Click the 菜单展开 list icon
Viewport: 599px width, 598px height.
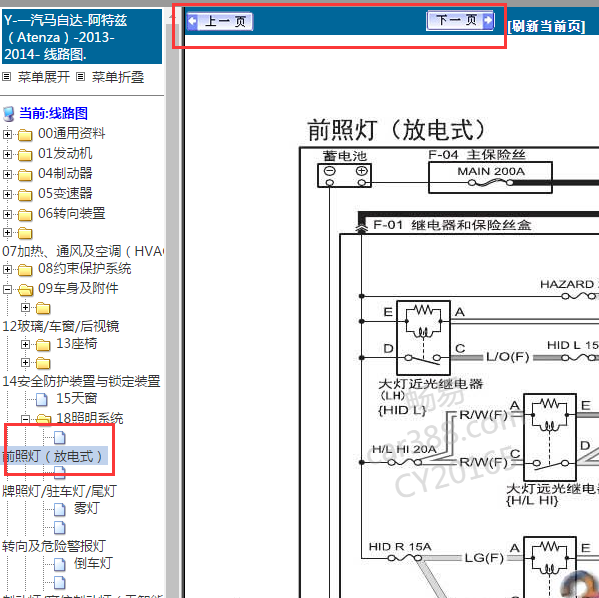pyautogui.click(x=6, y=77)
